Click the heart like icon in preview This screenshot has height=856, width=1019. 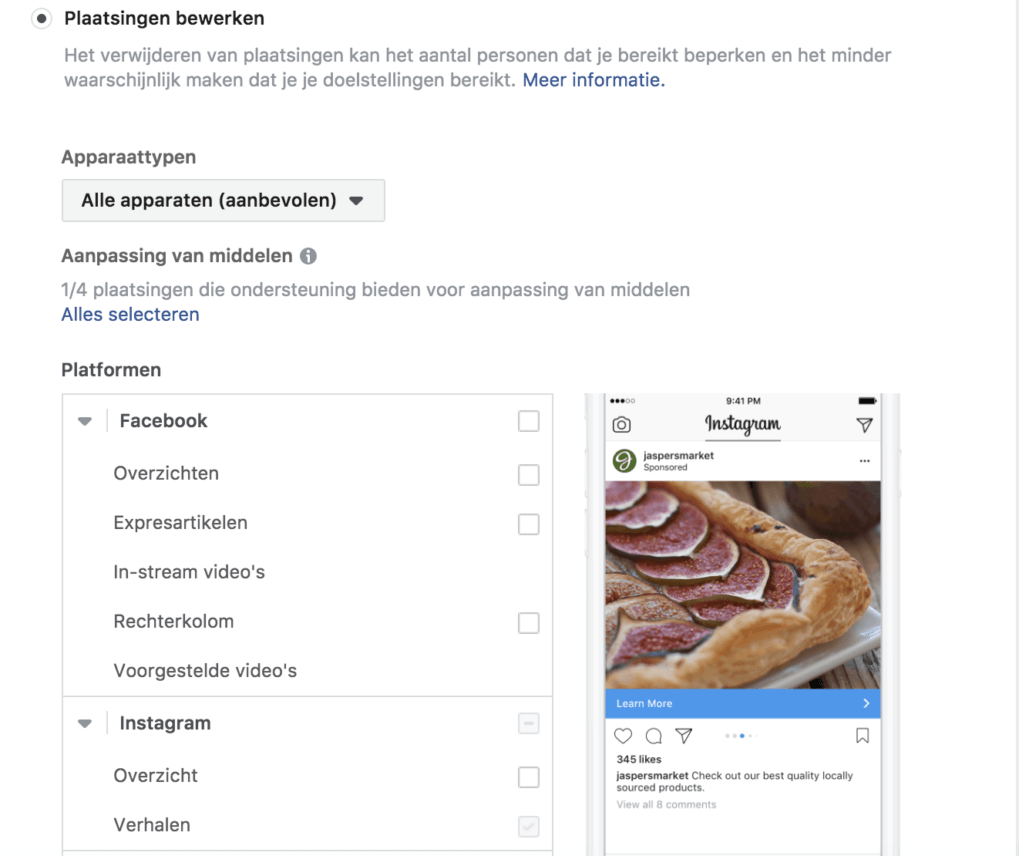[x=623, y=736]
